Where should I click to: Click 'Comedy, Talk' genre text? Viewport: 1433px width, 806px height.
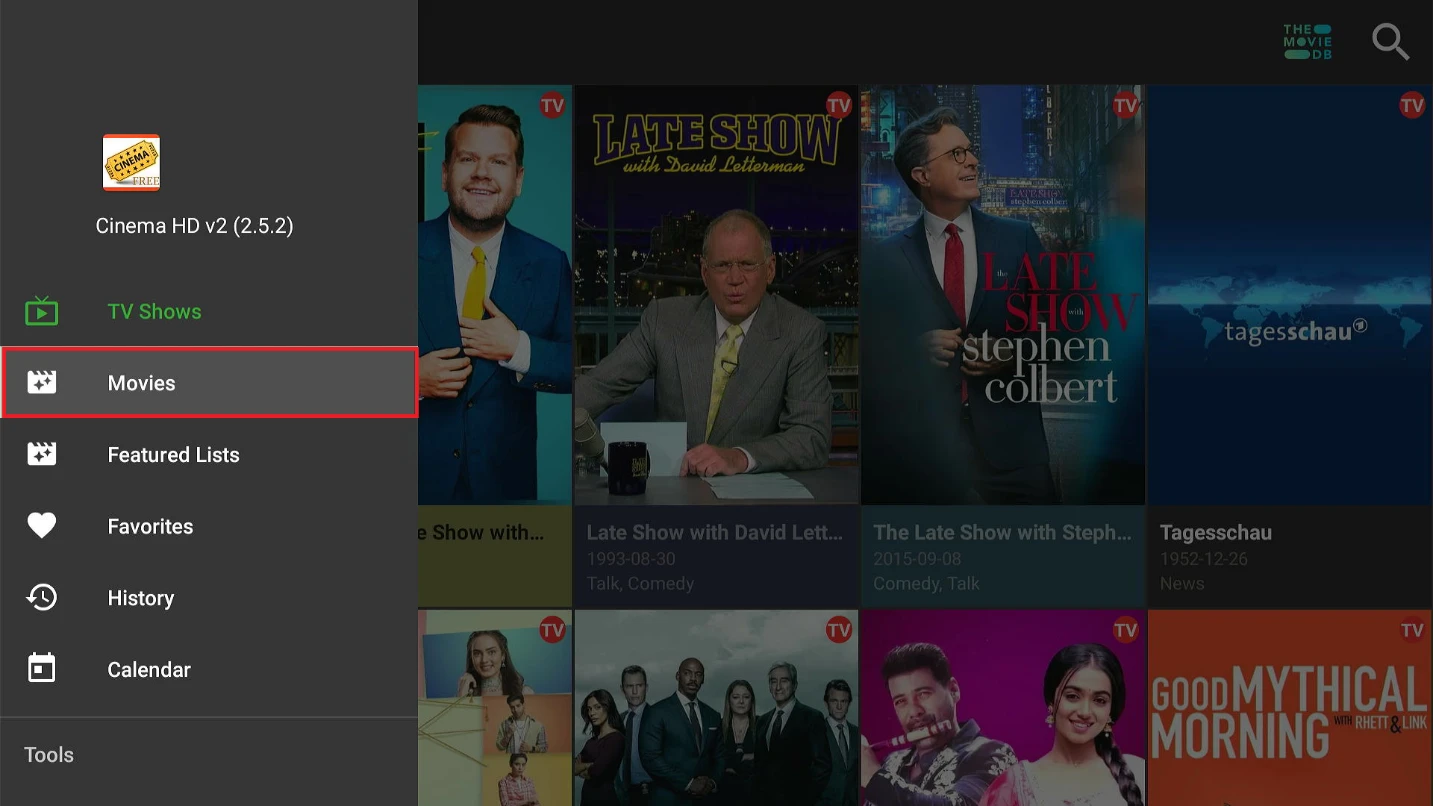tap(926, 583)
